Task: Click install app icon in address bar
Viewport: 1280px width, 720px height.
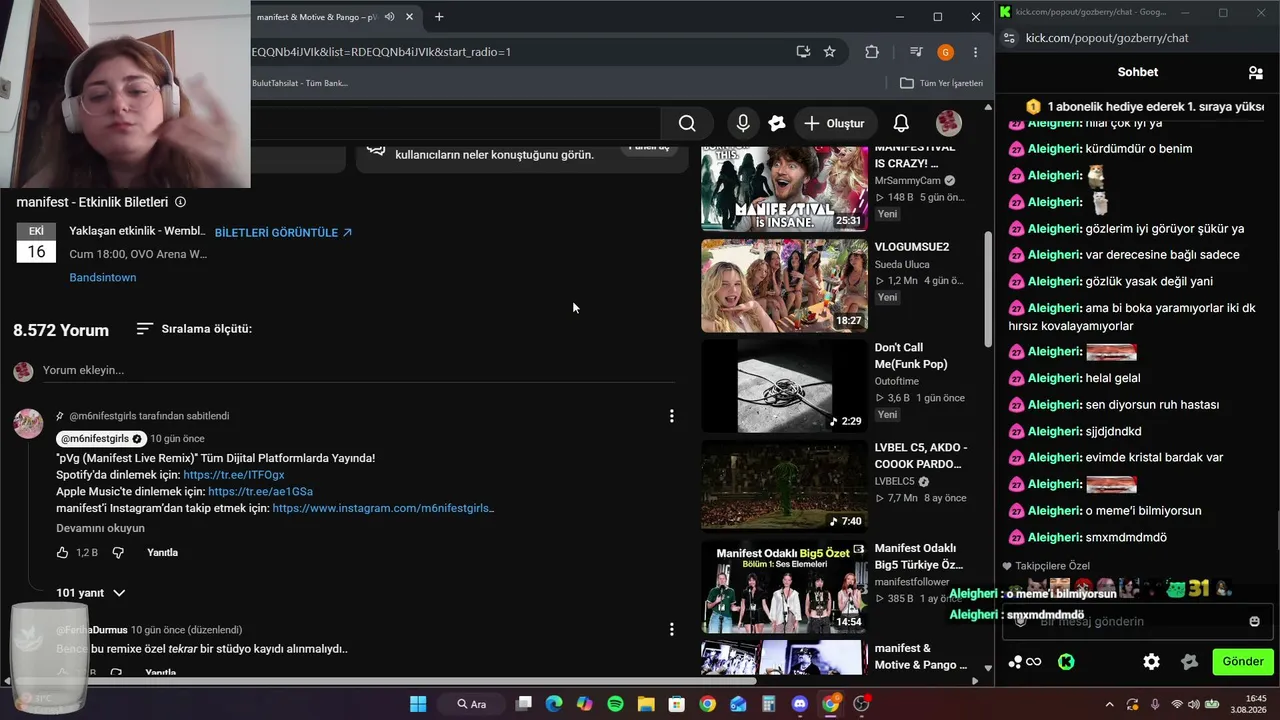Action: point(802,52)
